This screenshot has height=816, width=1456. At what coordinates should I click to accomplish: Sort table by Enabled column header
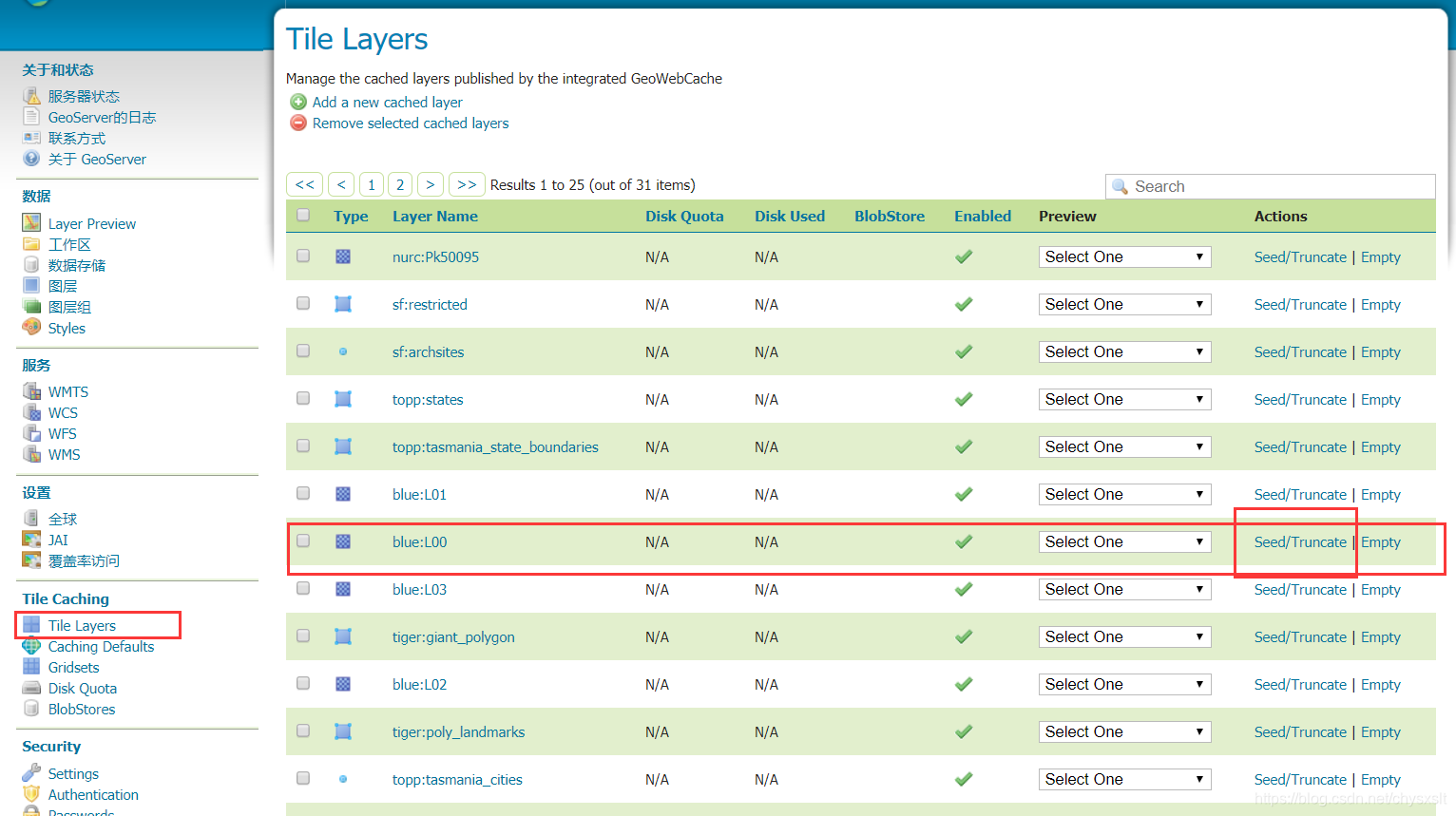tap(983, 216)
